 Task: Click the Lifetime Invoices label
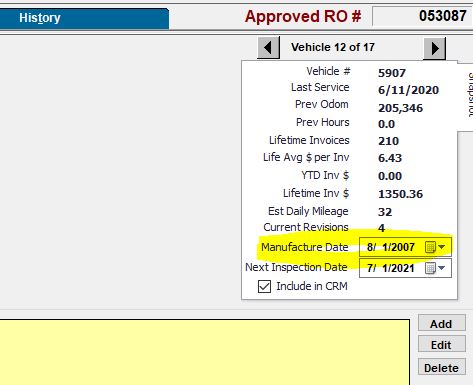click(x=309, y=140)
